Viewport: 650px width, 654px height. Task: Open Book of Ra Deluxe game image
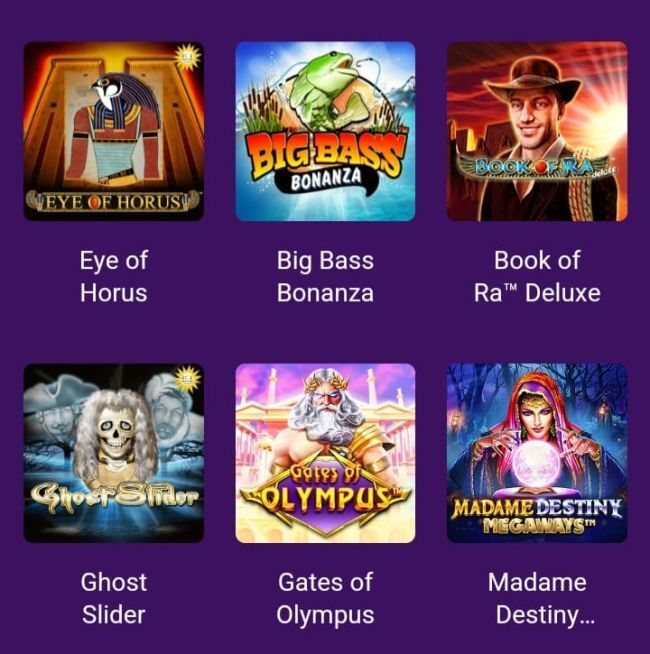(537, 131)
